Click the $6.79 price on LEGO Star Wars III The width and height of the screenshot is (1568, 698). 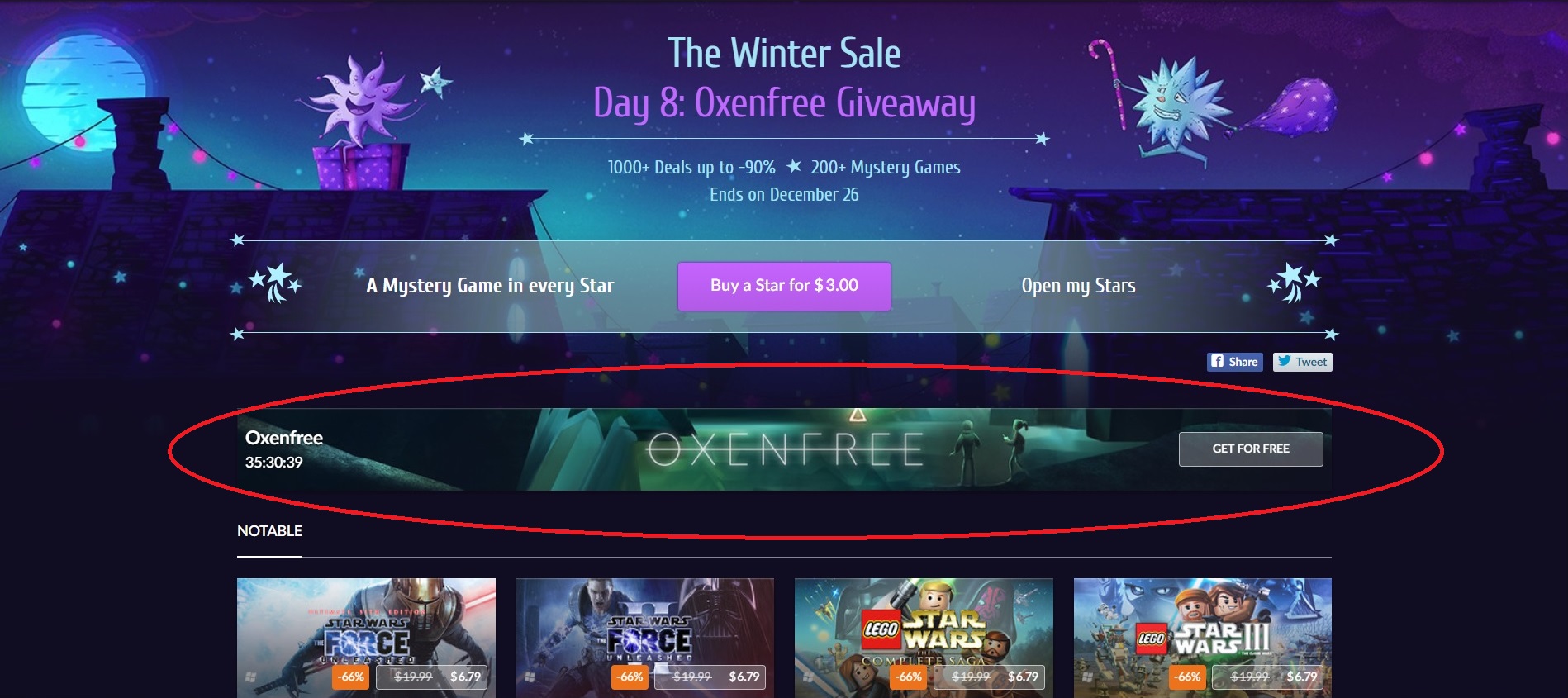coord(1302,677)
